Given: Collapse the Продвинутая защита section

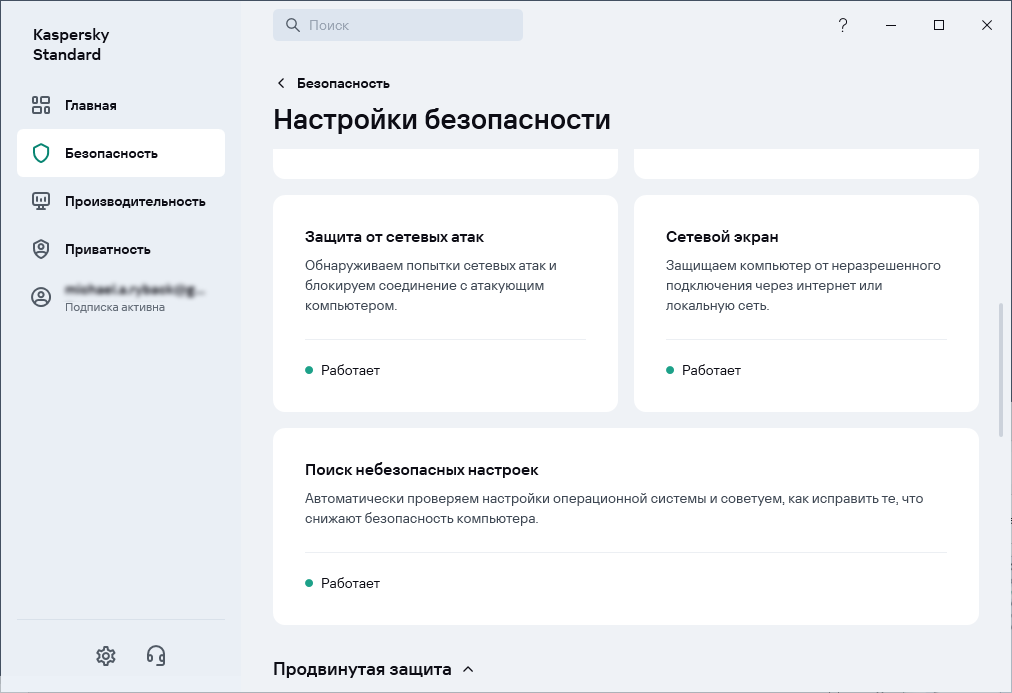Looking at the screenshot, I should 468,669.
